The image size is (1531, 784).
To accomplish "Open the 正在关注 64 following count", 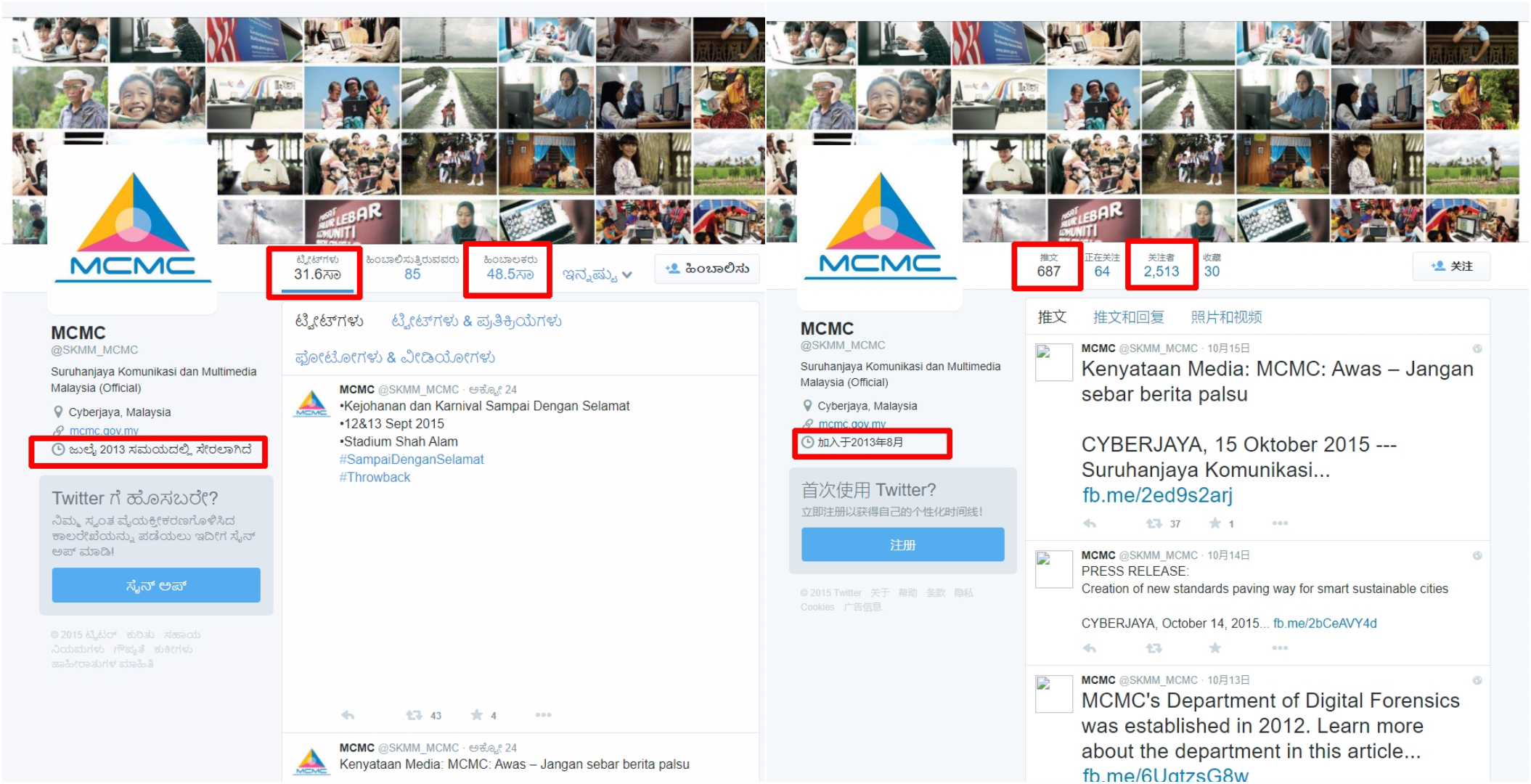I will pos(1102,266).
